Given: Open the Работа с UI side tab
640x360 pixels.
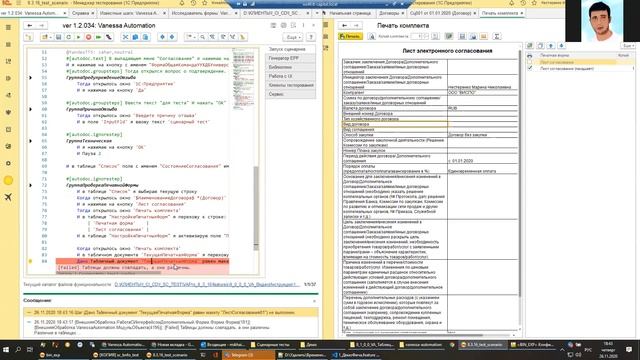Looking at the screenshot, I should (x=291, y=76).
